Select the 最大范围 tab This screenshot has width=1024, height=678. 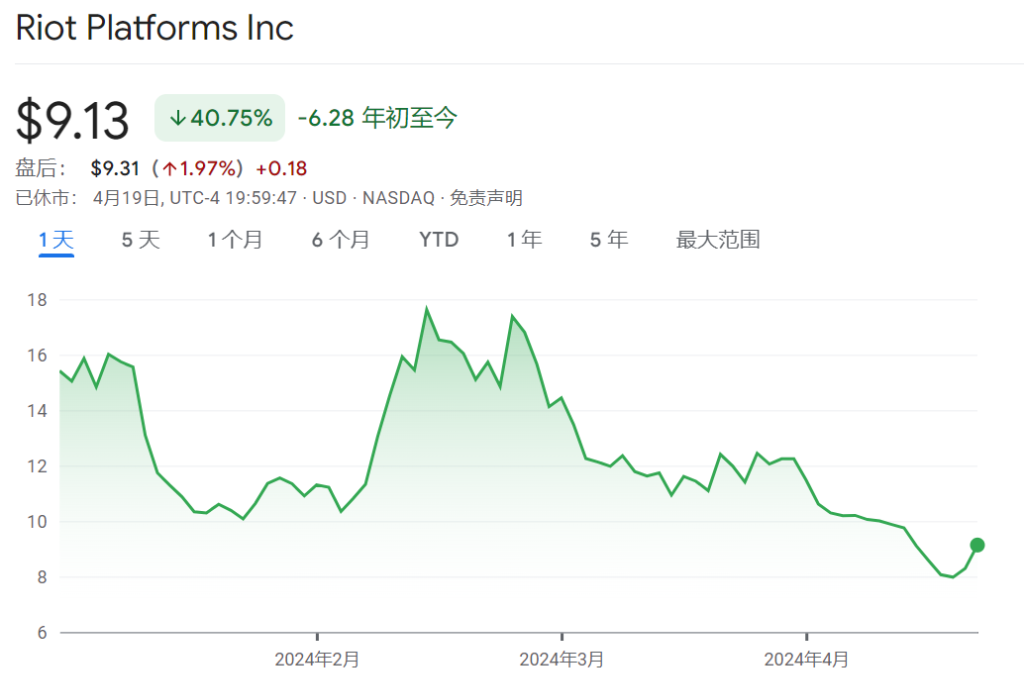(x=717, y=240)
